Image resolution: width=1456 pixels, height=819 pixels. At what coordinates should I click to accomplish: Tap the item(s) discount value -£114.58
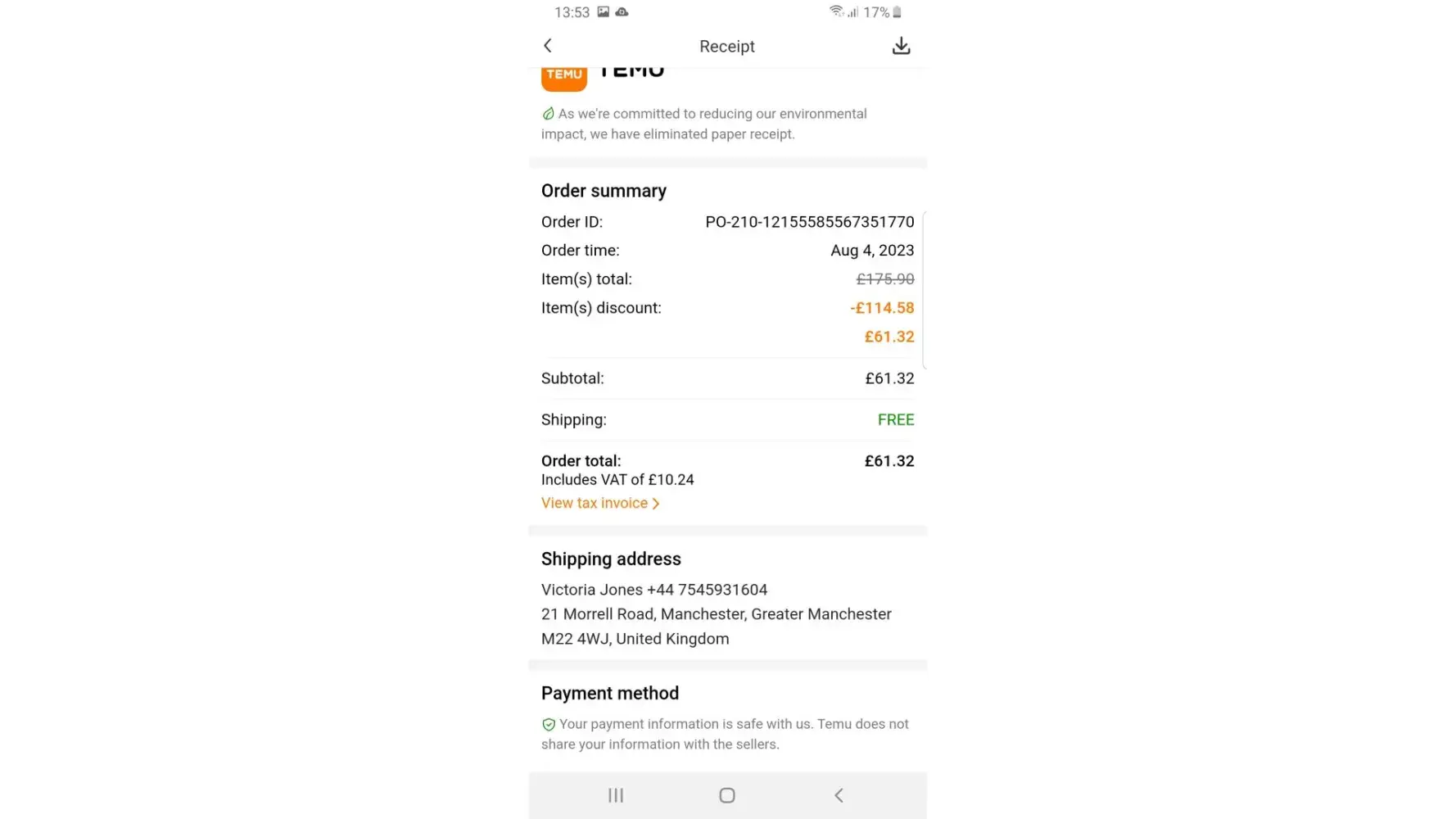pos(882,308)
